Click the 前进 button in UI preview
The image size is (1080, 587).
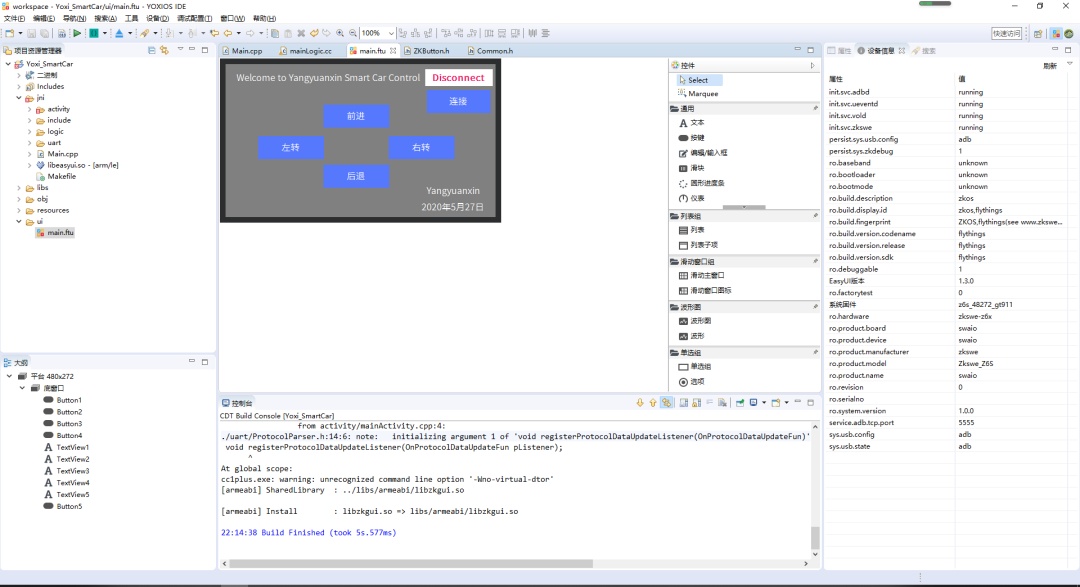356,116
